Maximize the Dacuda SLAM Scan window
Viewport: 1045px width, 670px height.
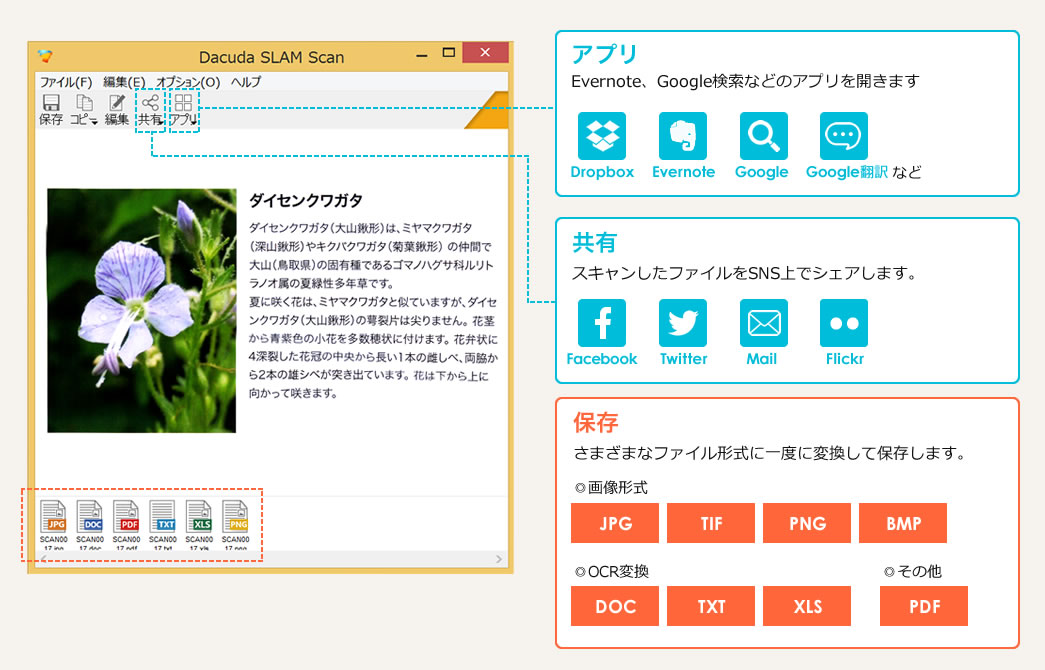449,53
